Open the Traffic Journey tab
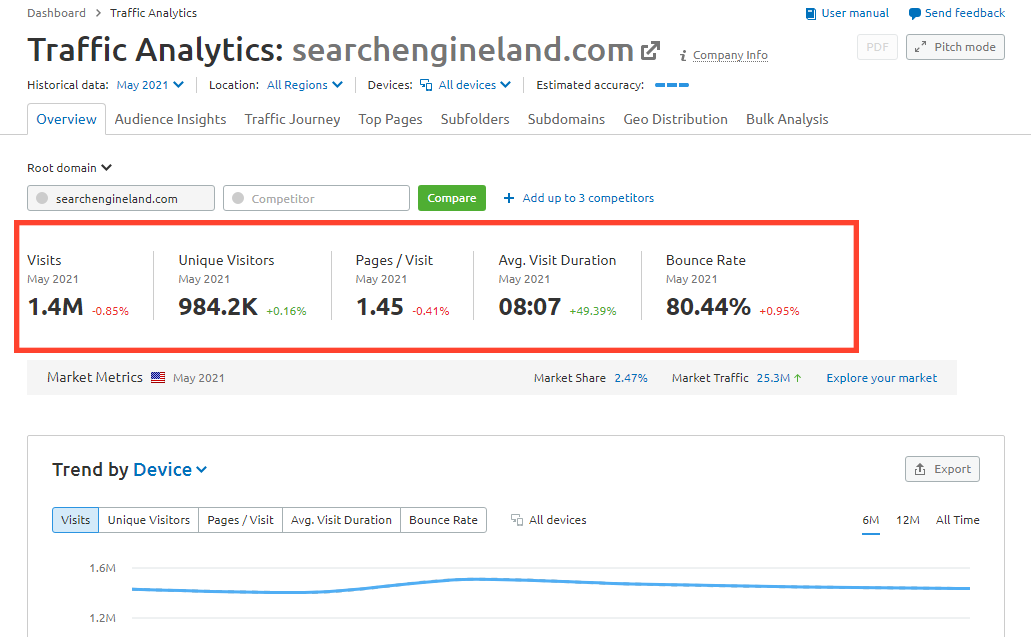The height and width of the screenshot is (637, 1031). pyautogui.click(x=293, y=119)
